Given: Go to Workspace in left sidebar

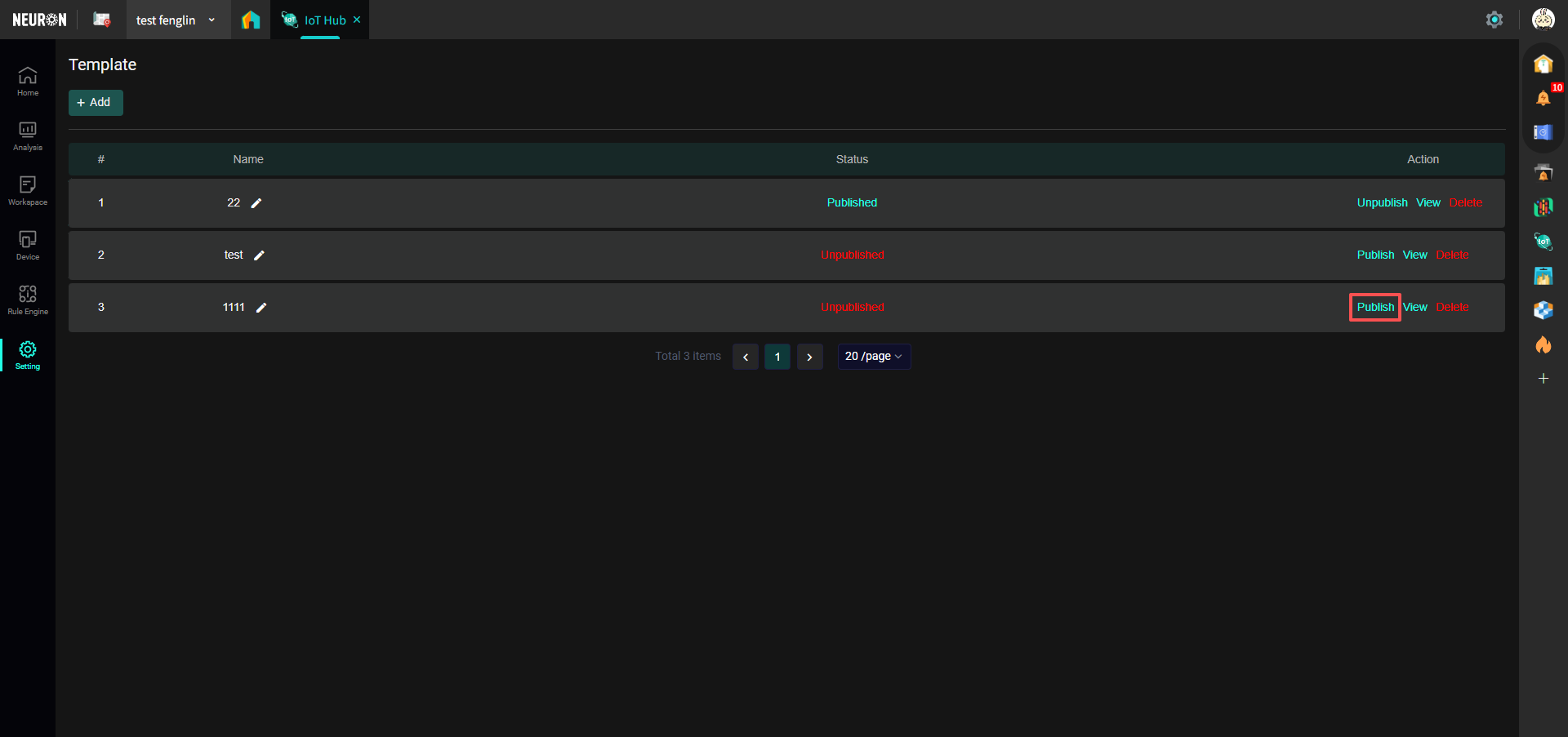Looking at the screenshot, I should 28,190.
